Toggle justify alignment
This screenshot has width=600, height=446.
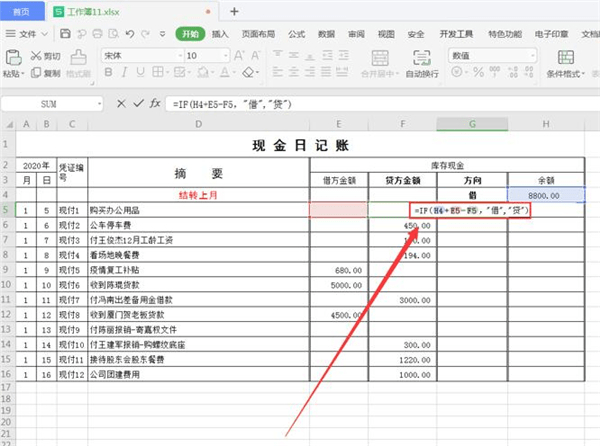click(326, 72)
